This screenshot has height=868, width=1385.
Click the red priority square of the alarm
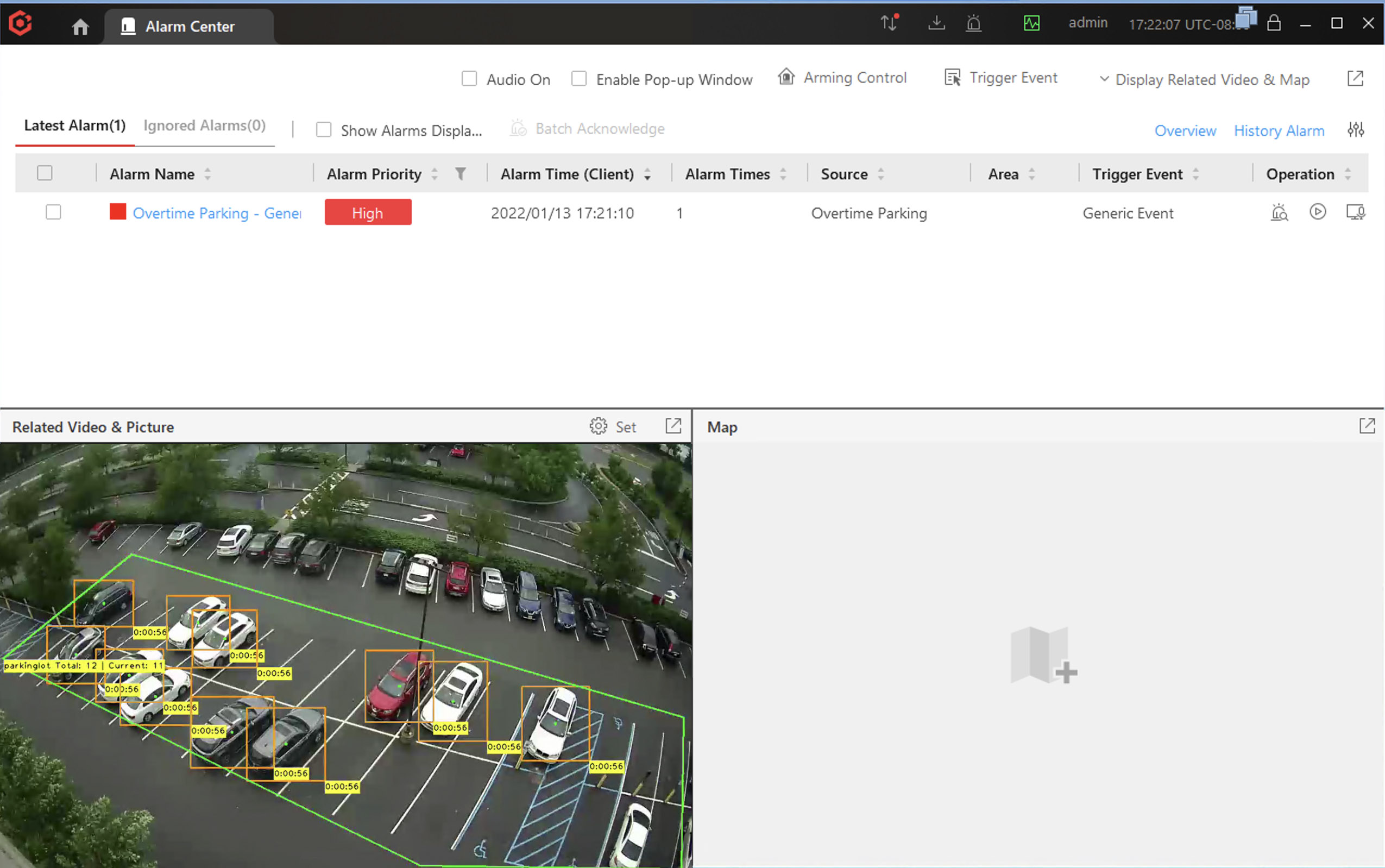118,212
